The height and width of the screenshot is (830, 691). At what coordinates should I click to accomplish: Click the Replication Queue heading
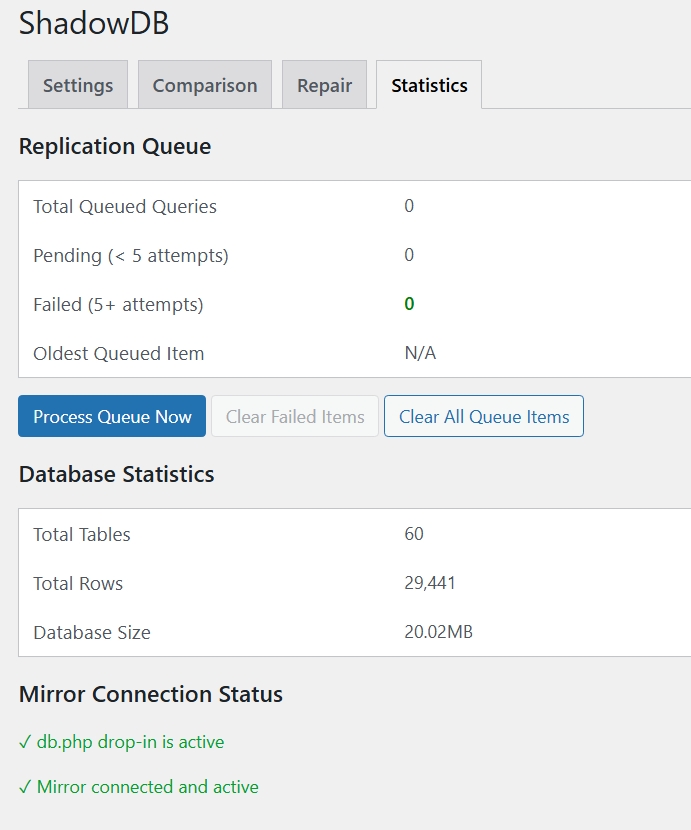coord(115,146)
